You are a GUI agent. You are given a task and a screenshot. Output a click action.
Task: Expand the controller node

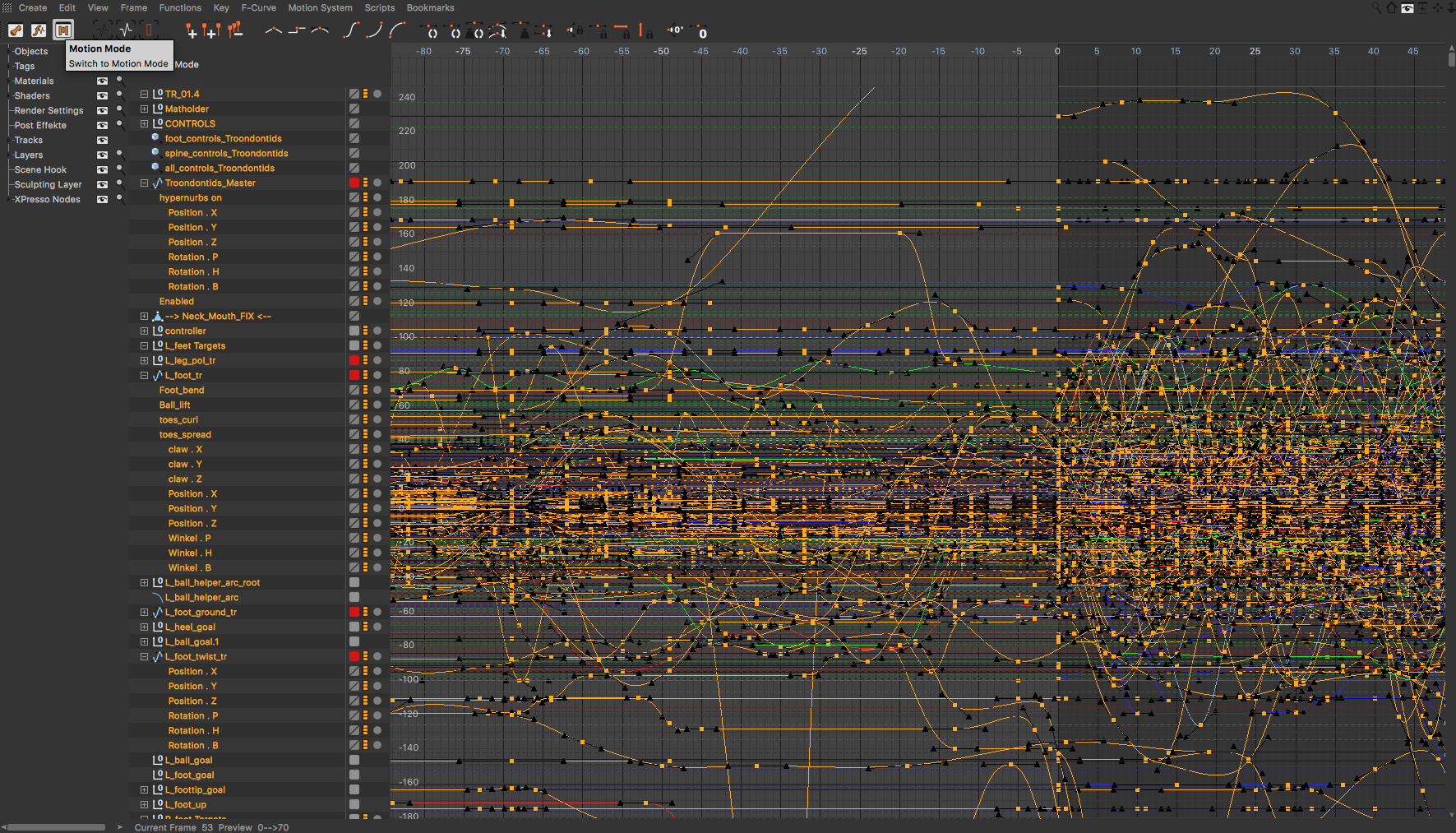point(145,331)
